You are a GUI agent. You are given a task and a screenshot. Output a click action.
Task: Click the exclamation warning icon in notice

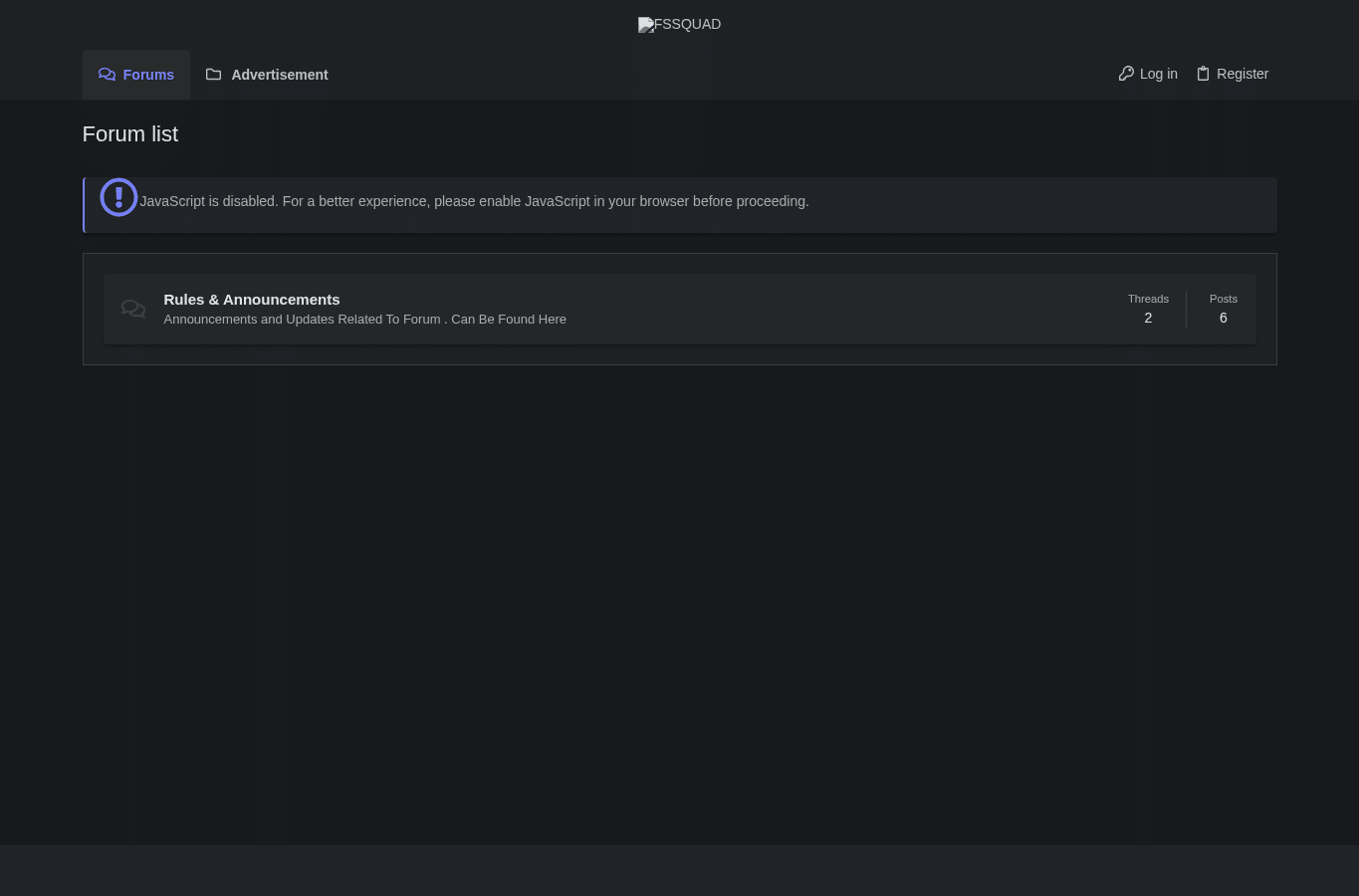pyautogui.click(x=118, y=197)
